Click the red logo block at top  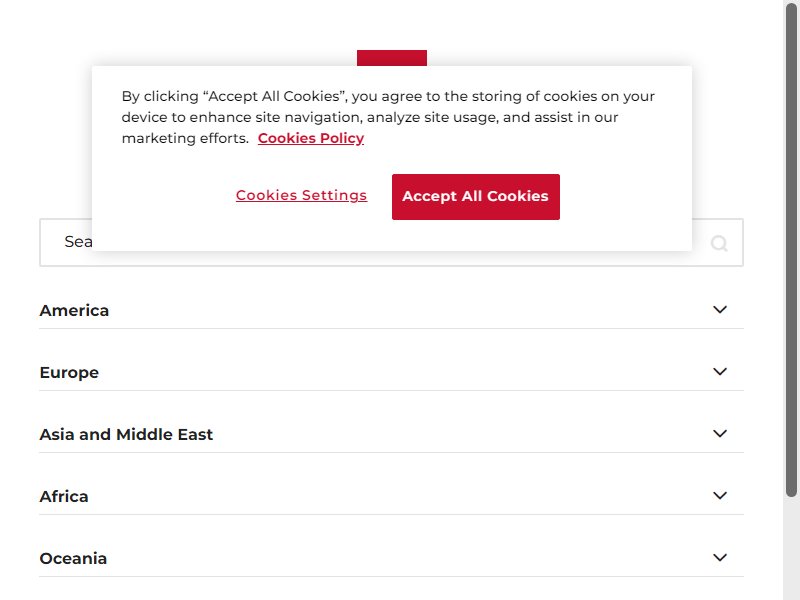[392, 58]
